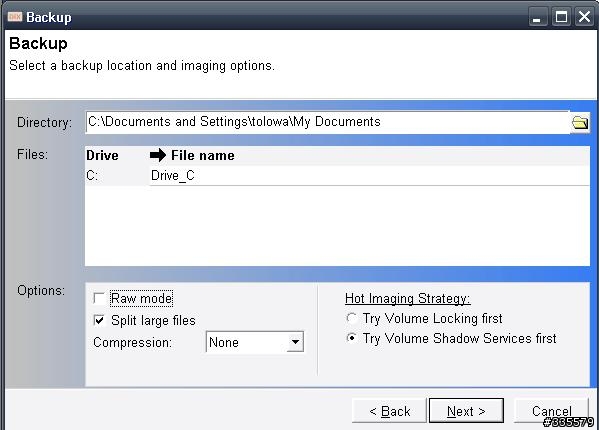Select Try Volume Shadow Services first
The width and height of the screenshot is (599, 430).
(x=351, y=338)
